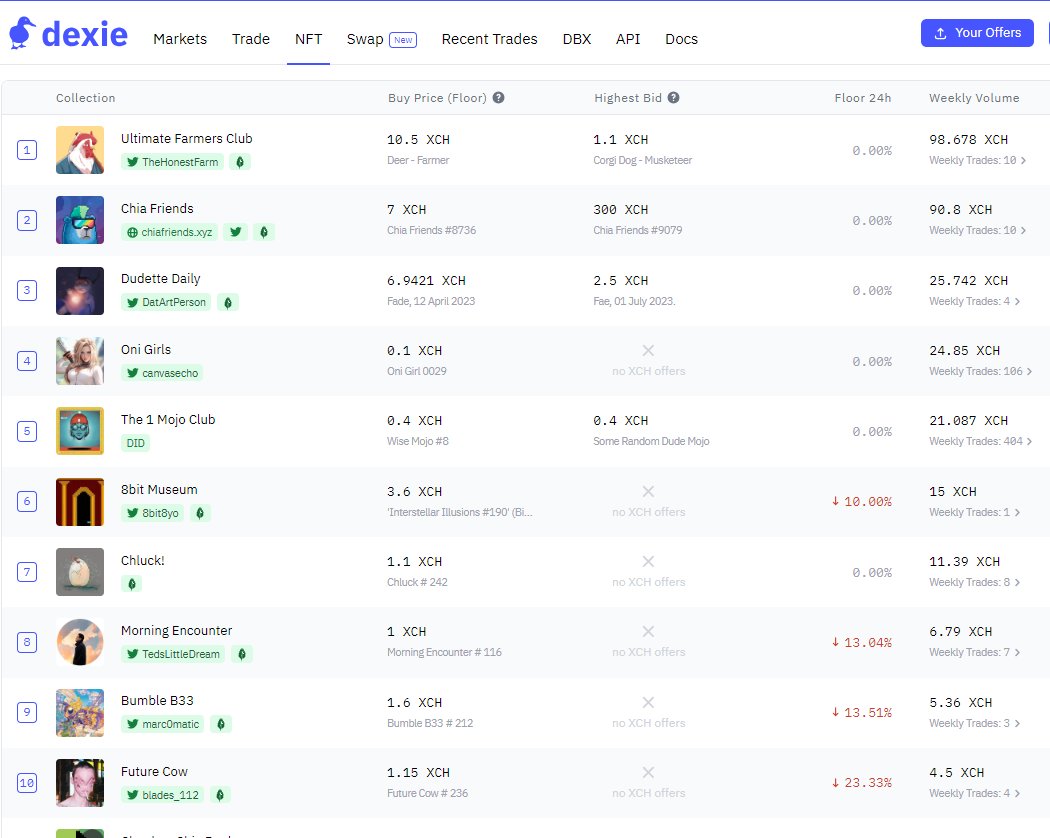Screen dimensions: 1050x838
Task: Click the Your Offers button
Action: click(977, 33)
